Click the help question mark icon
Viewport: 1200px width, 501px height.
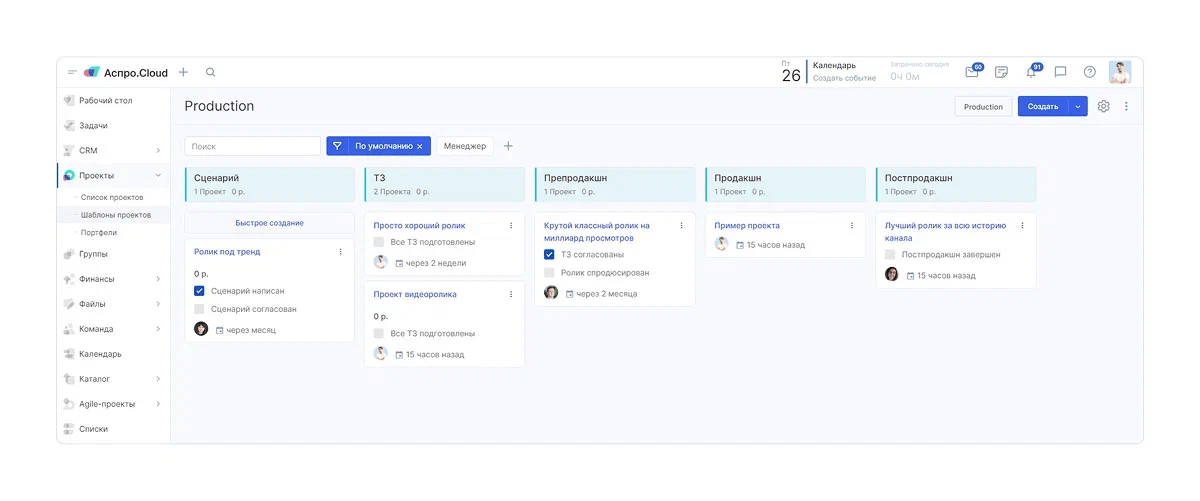[x=1090, y=72]
